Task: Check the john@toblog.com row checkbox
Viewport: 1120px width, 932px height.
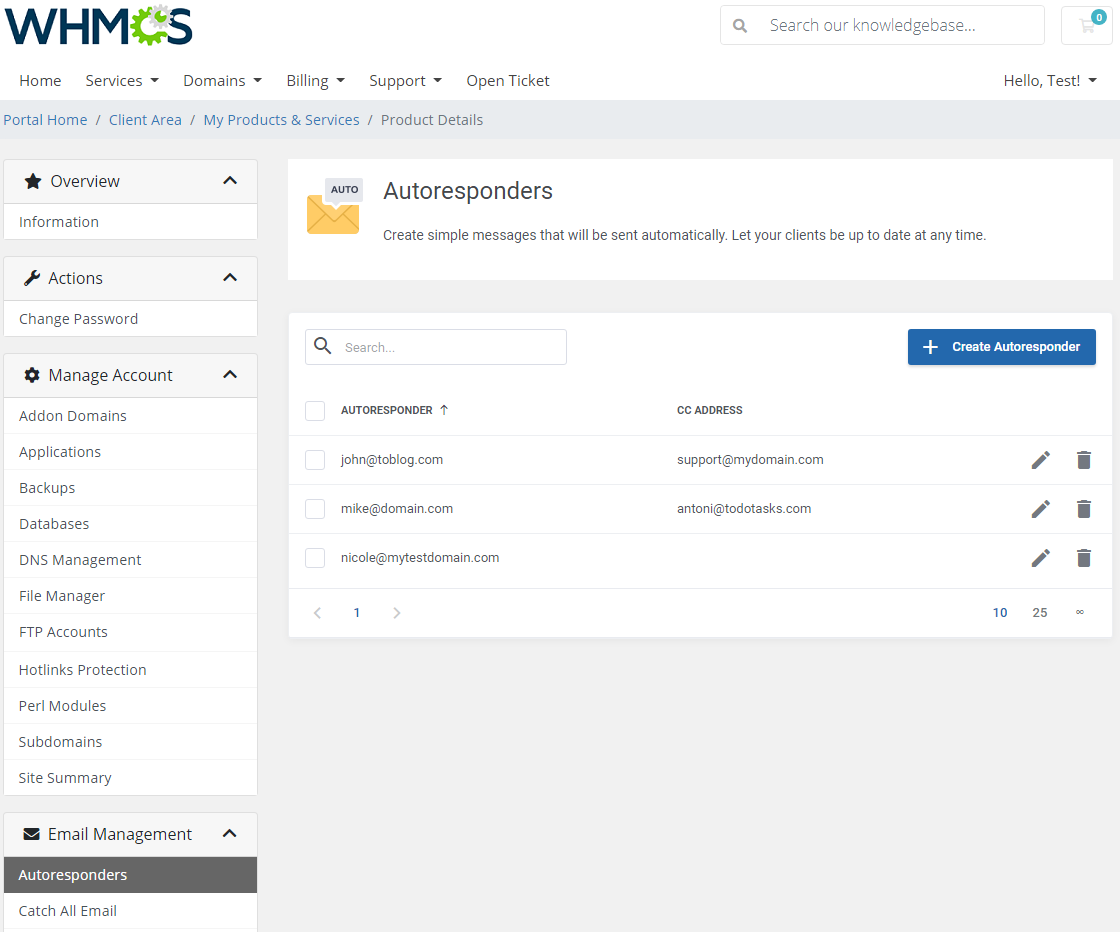Action: pos(315,460)
